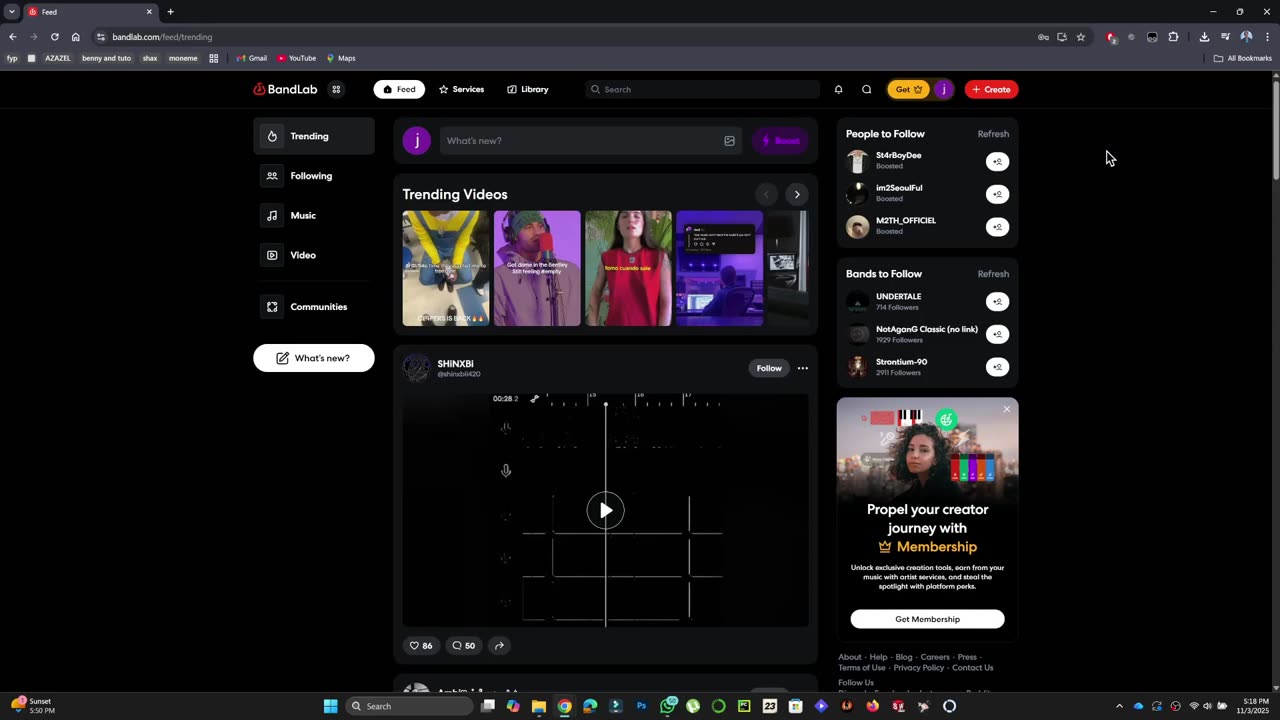Select the Feed tab
Image resolution: width=1280 pixels, height=720 pixels.
click(x=399, y=89)
